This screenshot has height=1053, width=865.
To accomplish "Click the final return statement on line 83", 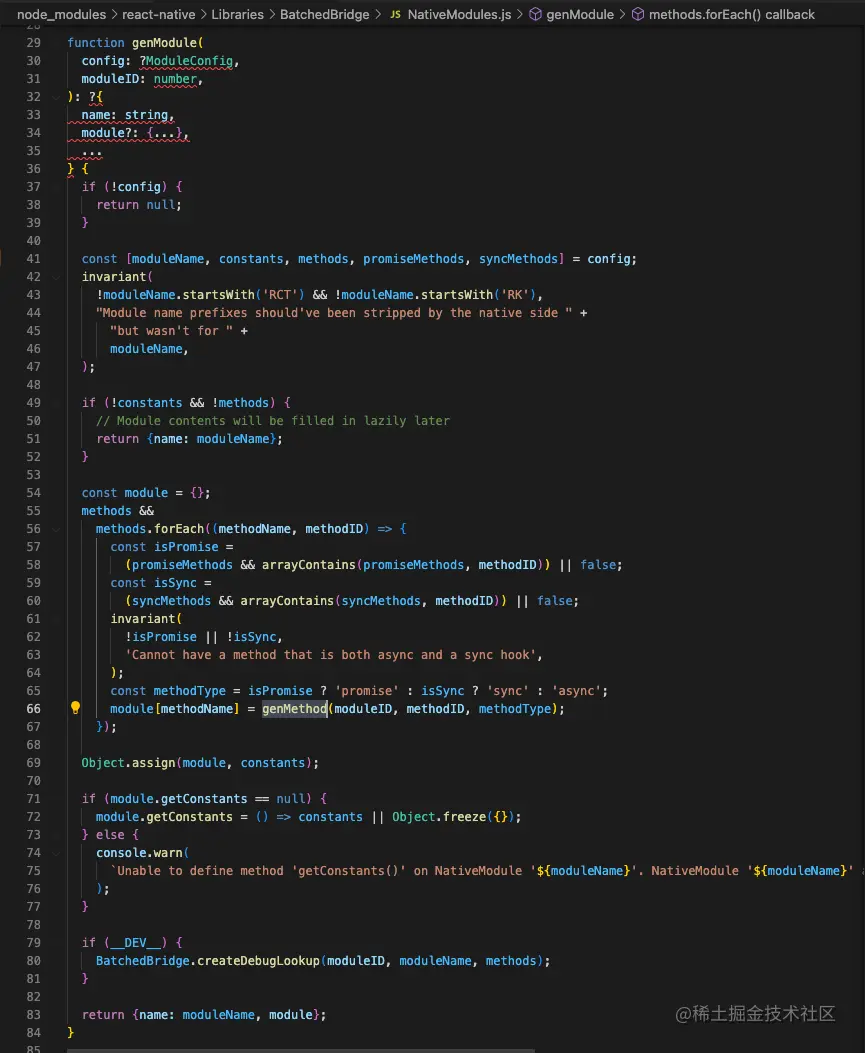I will pos(204,1015).
